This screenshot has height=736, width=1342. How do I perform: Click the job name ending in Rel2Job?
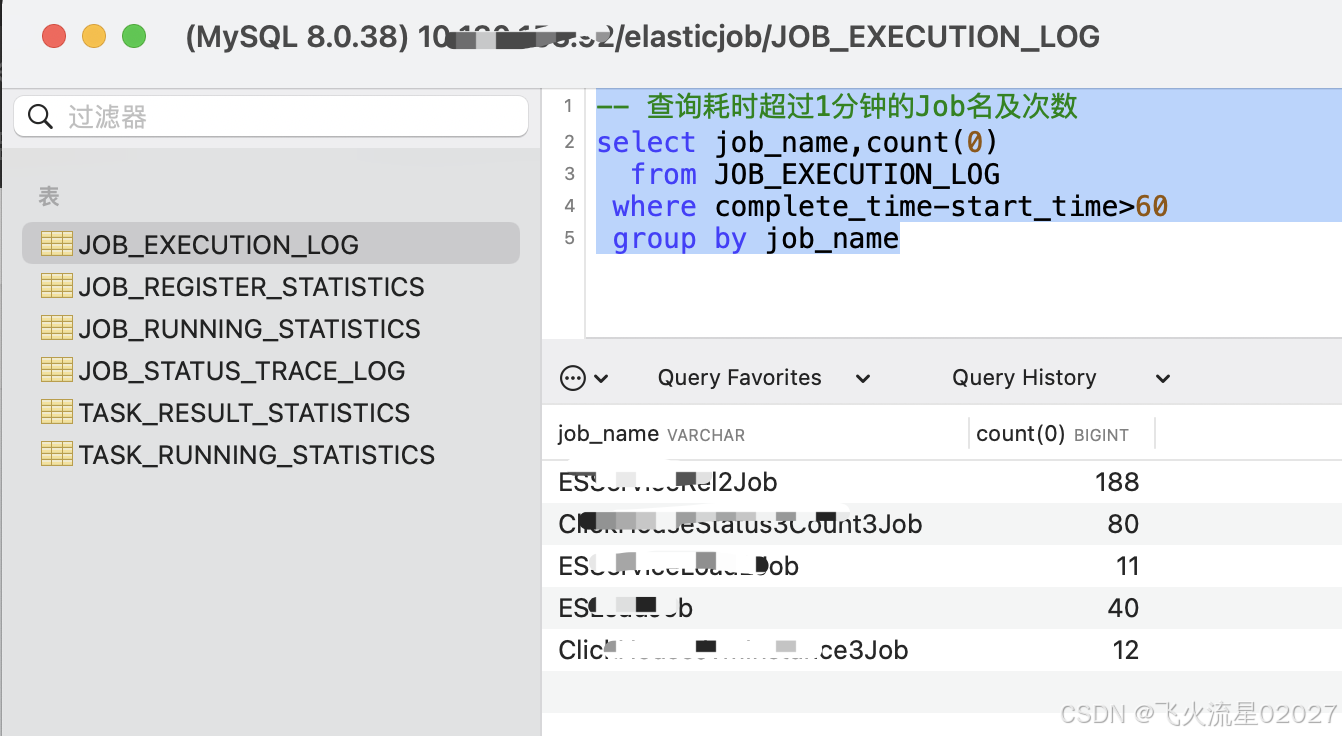click(x=668, y=482)
